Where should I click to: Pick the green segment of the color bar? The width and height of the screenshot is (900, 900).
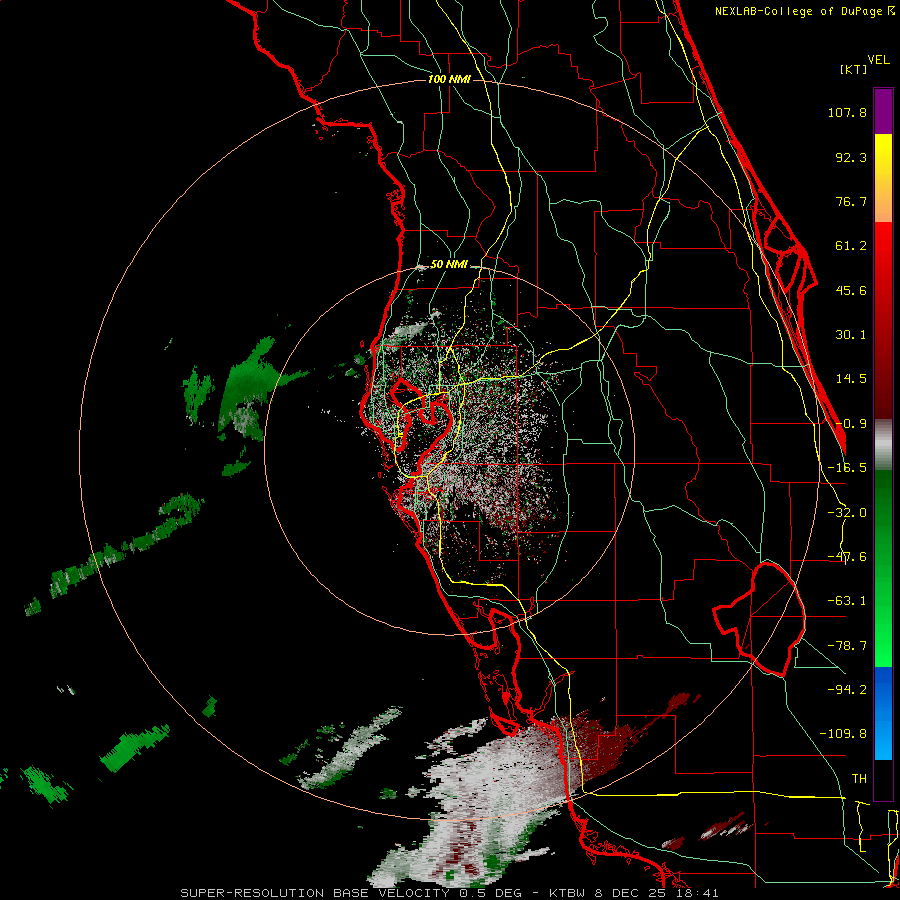883,568
